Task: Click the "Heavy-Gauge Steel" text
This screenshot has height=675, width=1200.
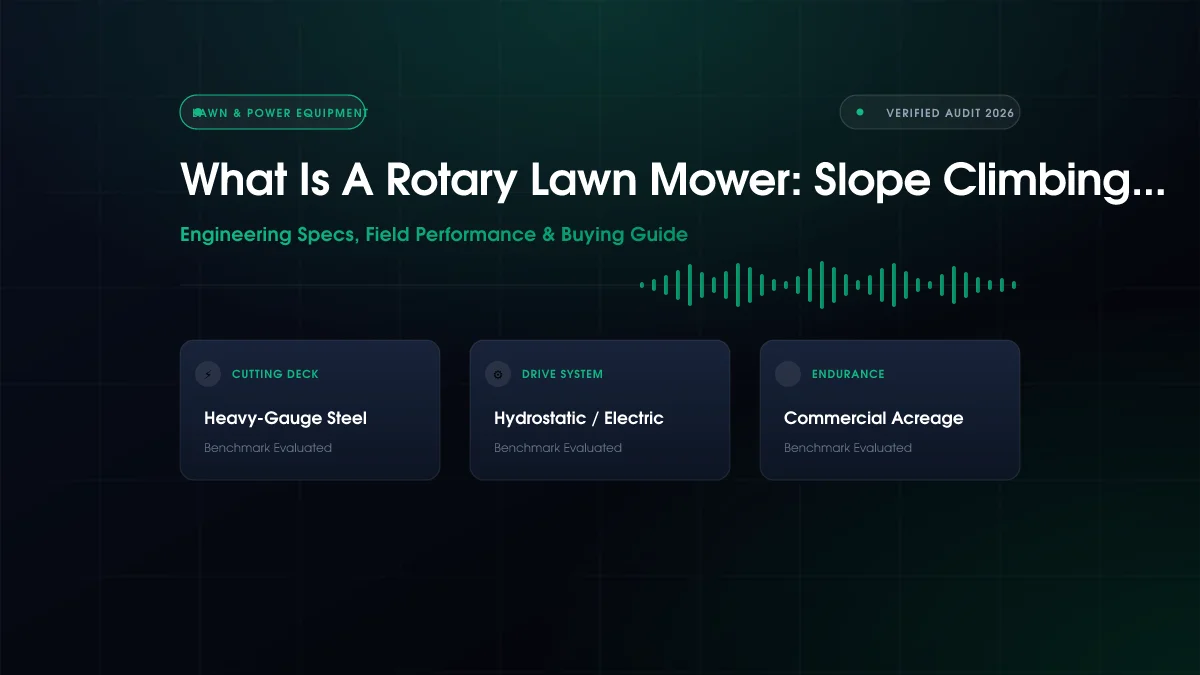Action: click(286, 418)
